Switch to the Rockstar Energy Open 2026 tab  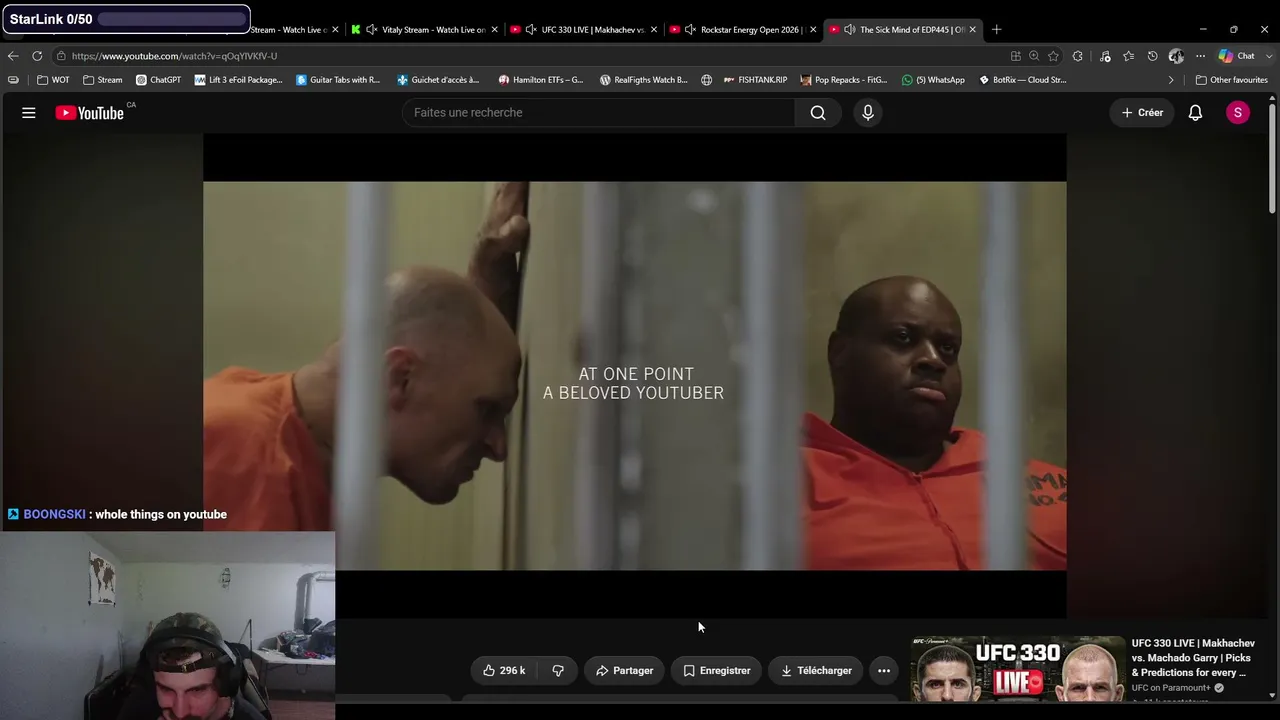pyautogui.click(x=744, y=30)
